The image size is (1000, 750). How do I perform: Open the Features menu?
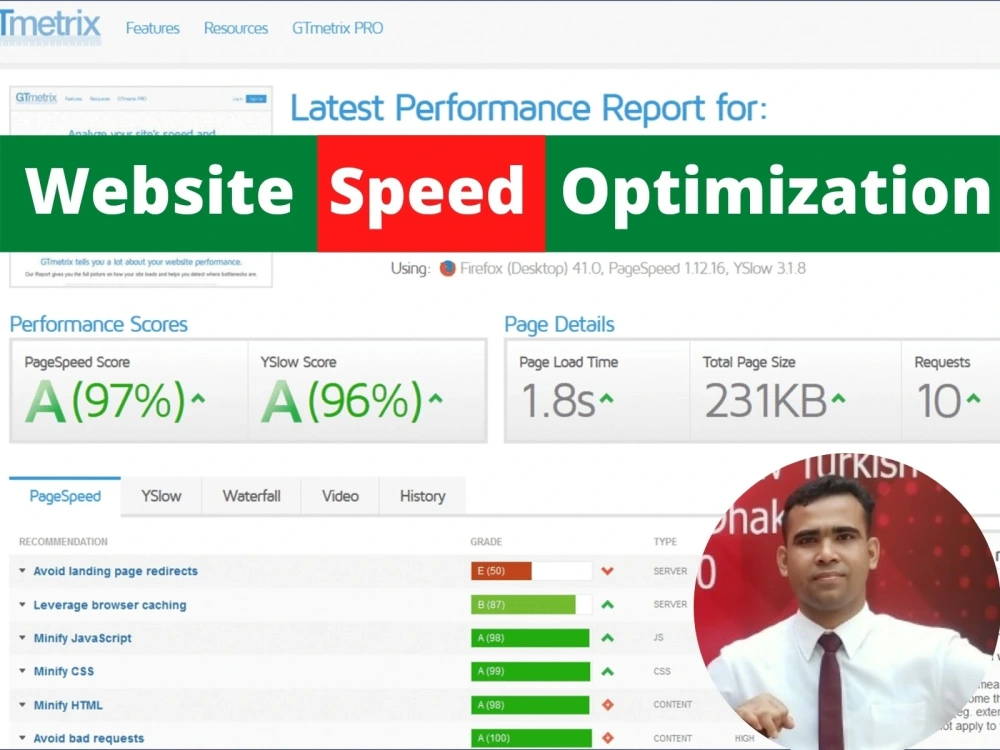(x=152, y=29)
